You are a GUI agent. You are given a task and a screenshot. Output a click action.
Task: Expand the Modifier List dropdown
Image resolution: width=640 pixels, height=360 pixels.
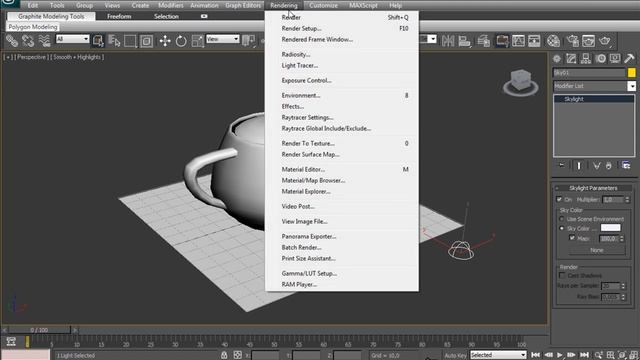point(631,86)
